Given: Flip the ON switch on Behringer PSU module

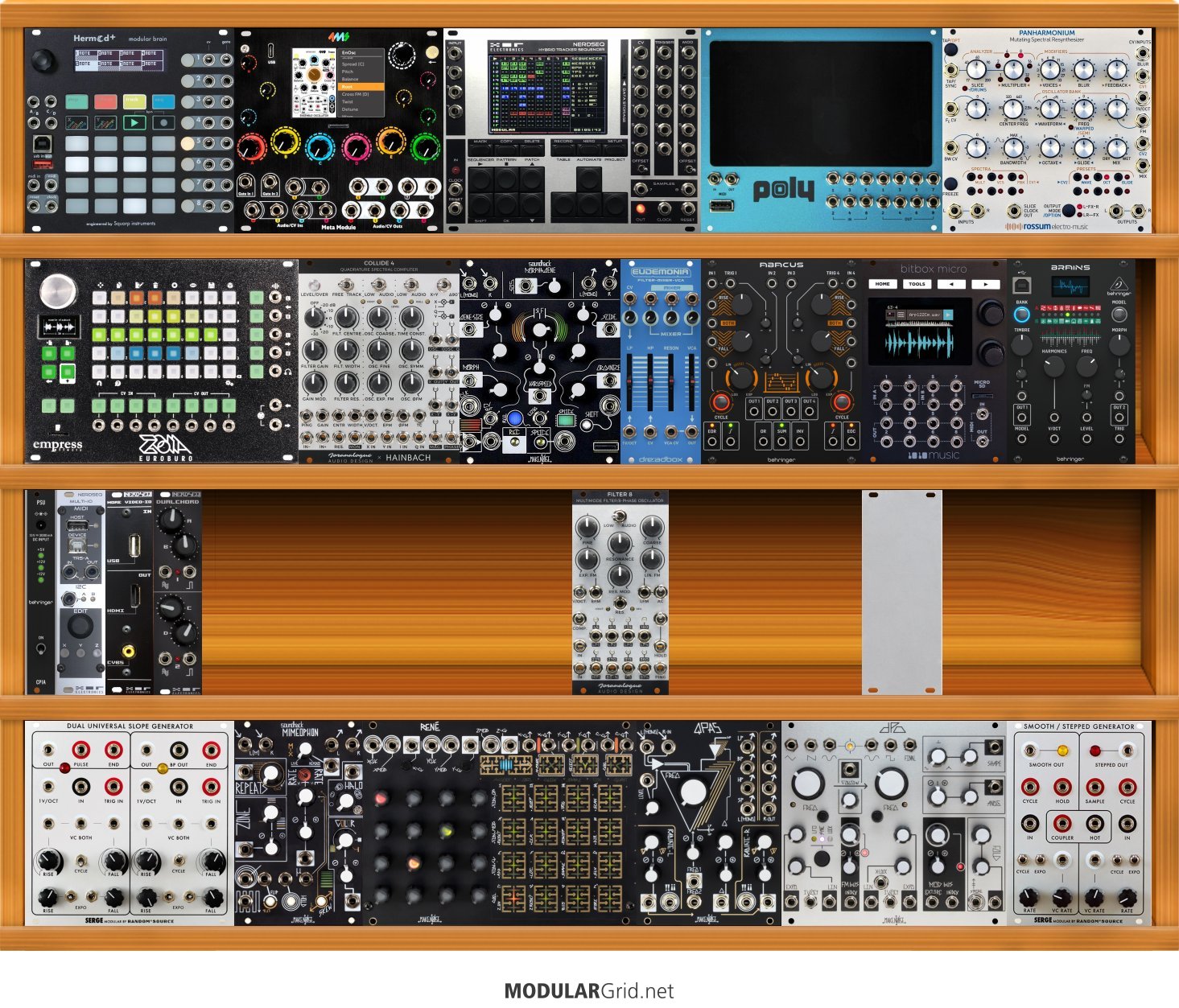Looking at the screenshot, I should pyautogui.click(x=40, y=650).
